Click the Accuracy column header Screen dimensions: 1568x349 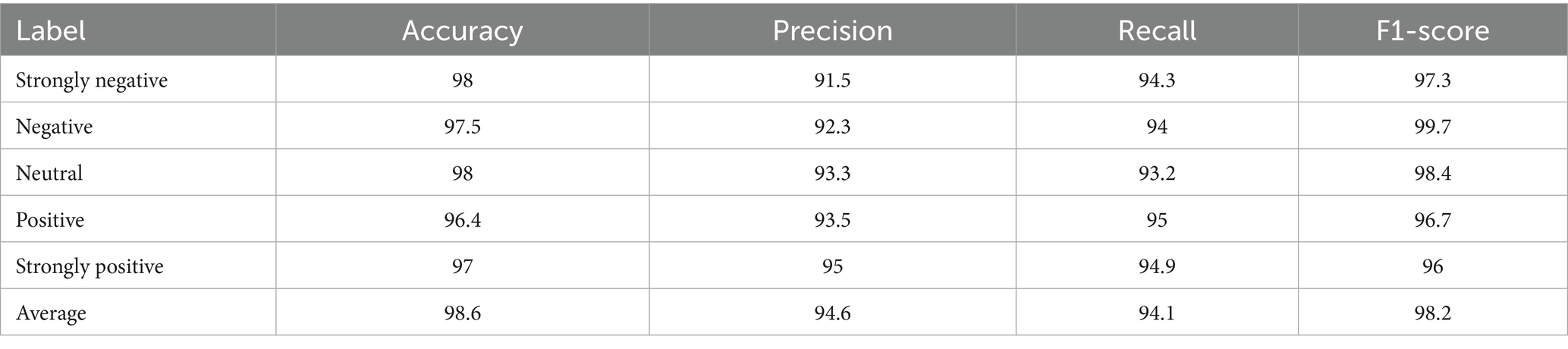[462, 30]
